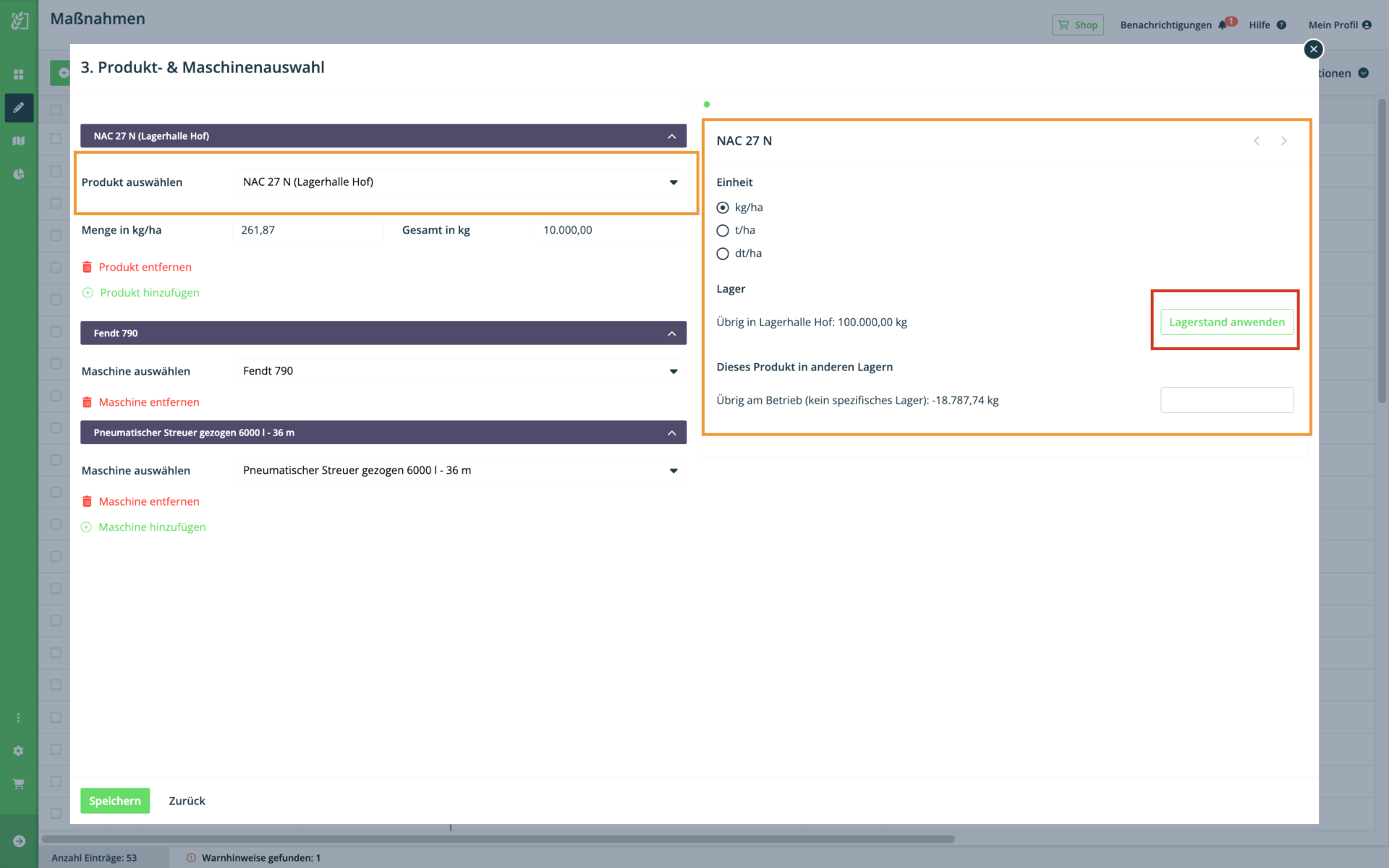Click plus icon next to Produkt hinzufügen
Image resolution: width=1389 pixels, height=868 pixels.
coord(88,293)
